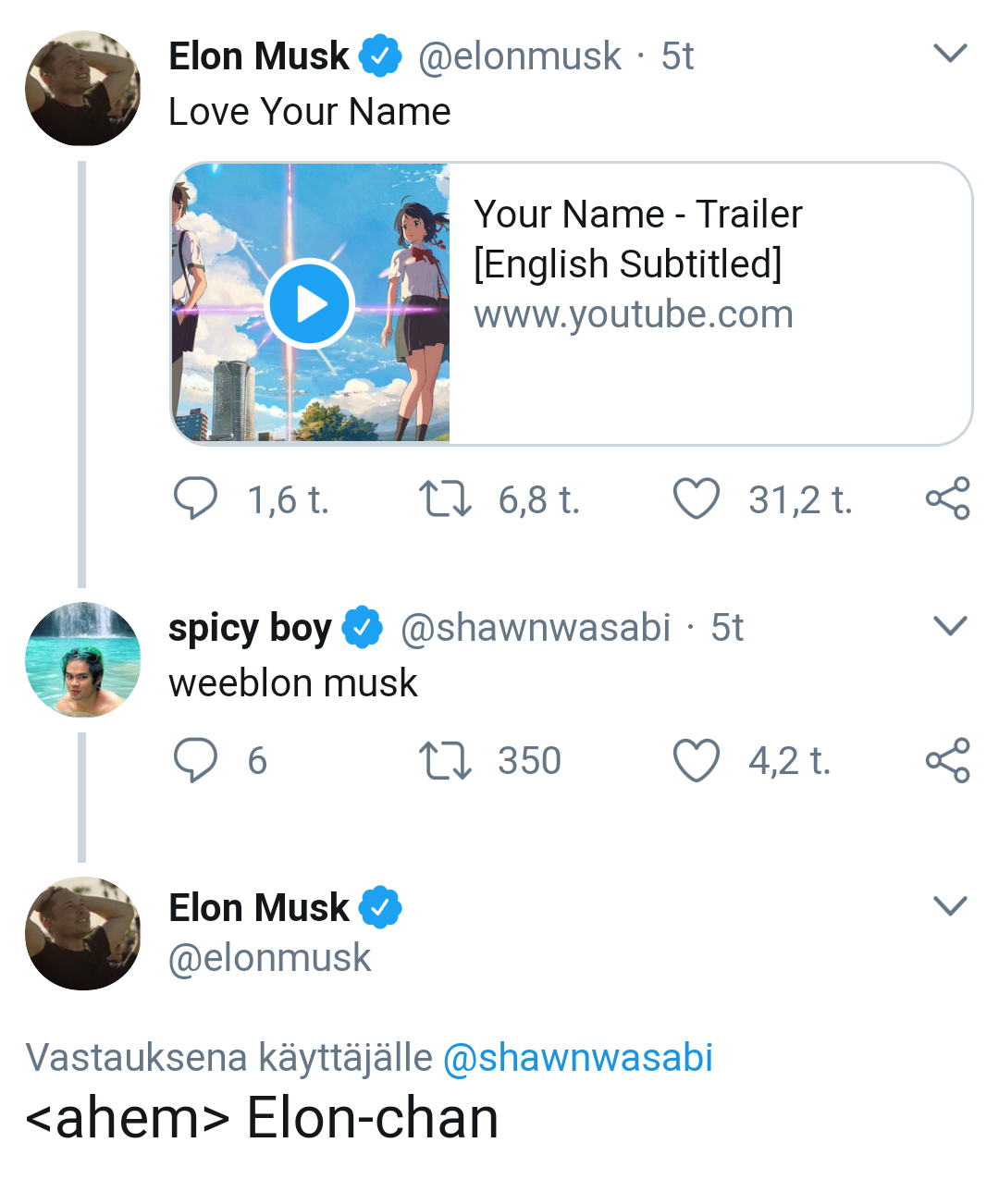Open spicy boy's profile picture
Image resolution: width=999 pixels, height=1204 pixels.
tap(83, 659)
